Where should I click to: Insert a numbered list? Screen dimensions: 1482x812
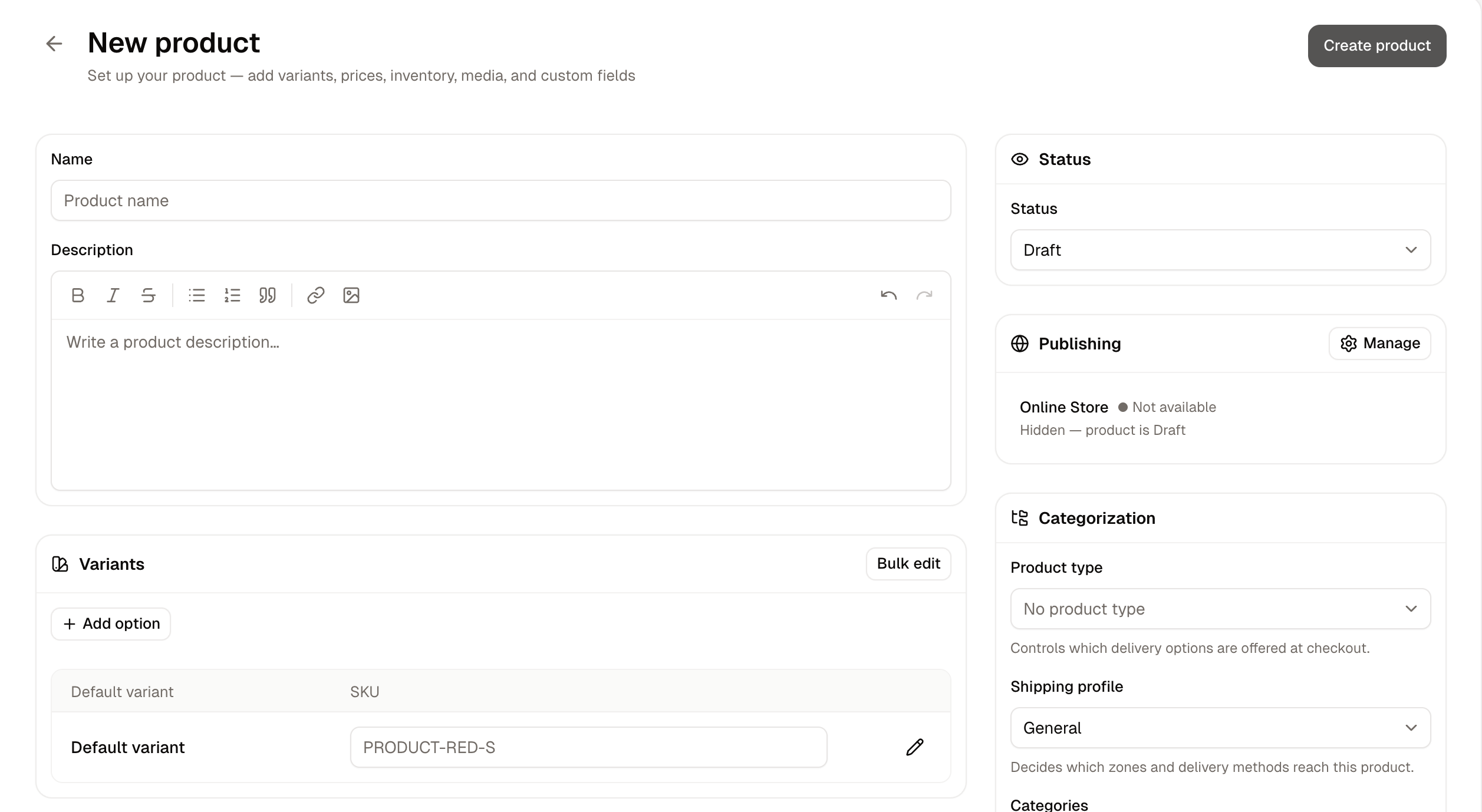pos(232,295)
